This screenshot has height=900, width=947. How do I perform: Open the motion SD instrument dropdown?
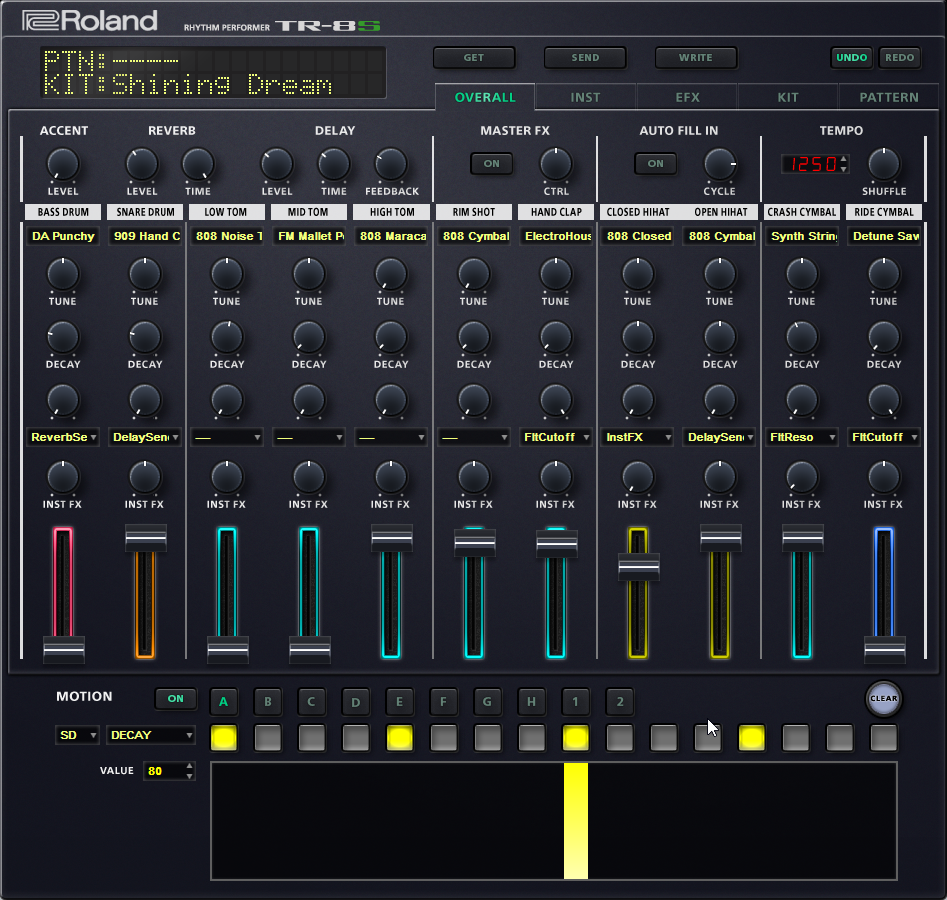[77, 735]
